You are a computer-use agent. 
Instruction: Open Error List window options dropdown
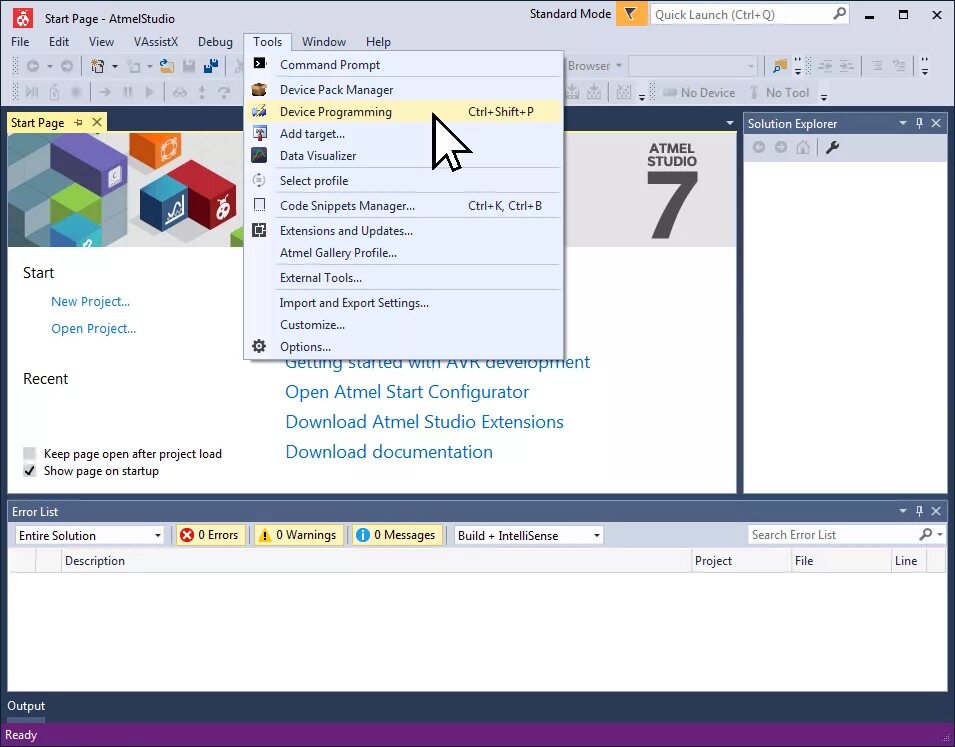pos(903,511)
